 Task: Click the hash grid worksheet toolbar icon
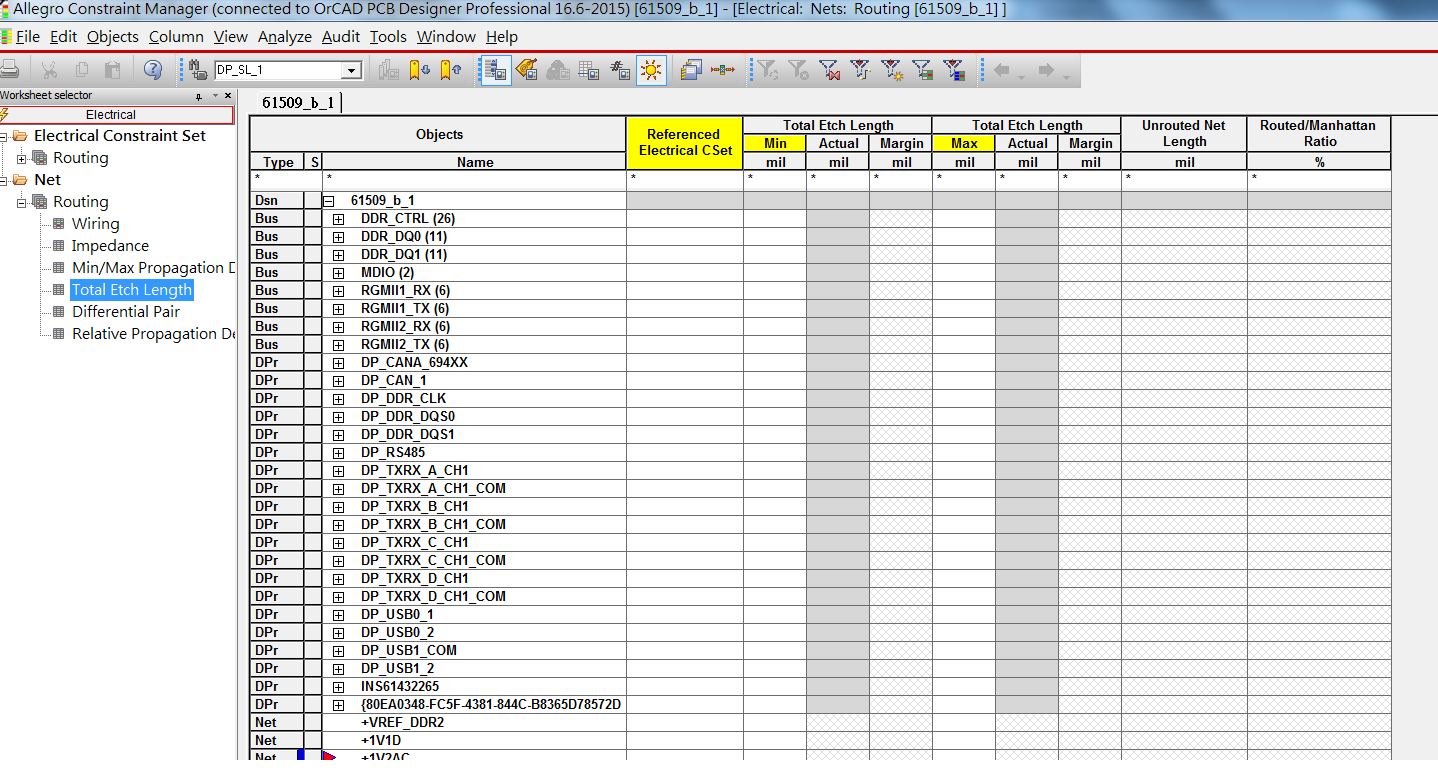[x=620, y=70]
